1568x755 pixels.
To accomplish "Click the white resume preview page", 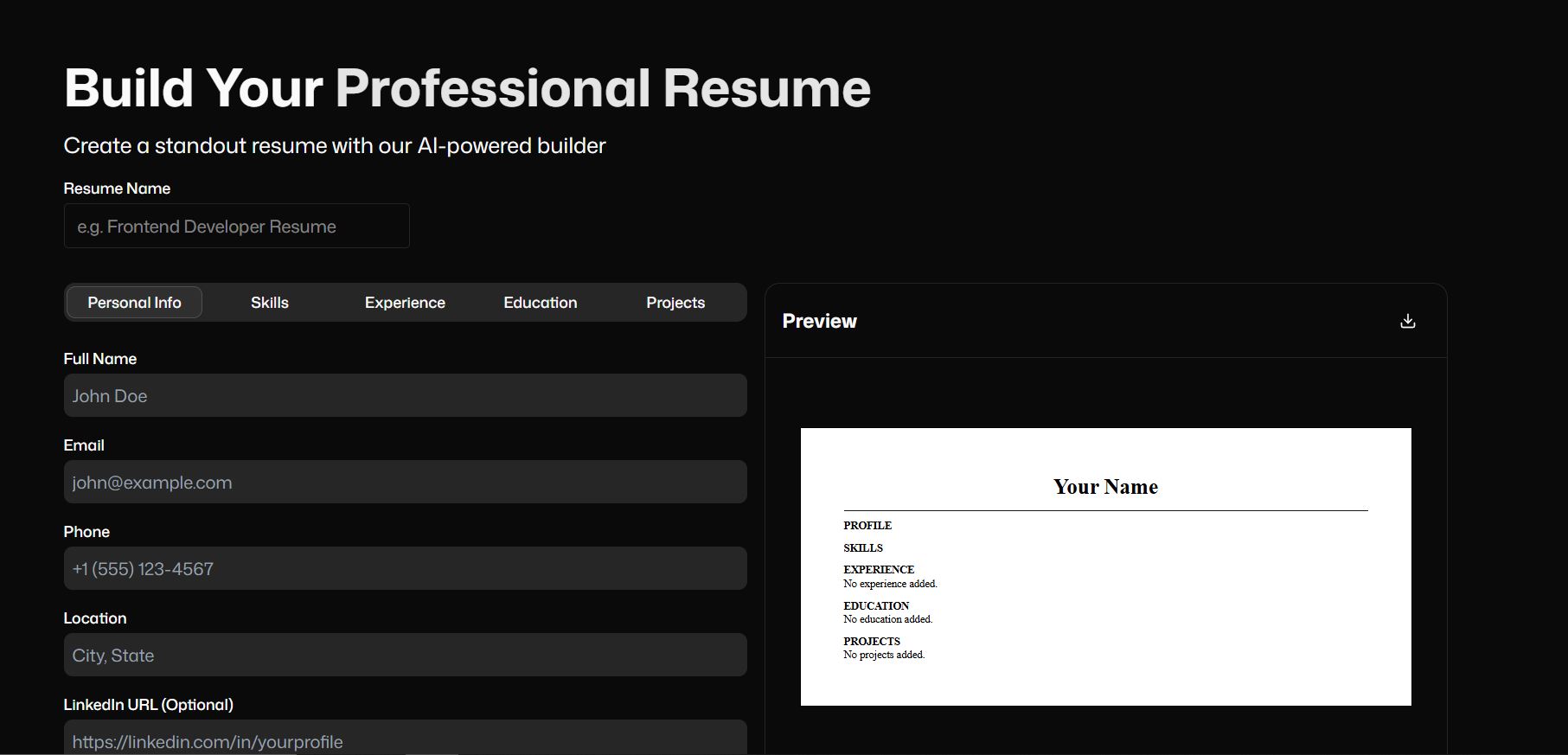I will pos(1105,566).
